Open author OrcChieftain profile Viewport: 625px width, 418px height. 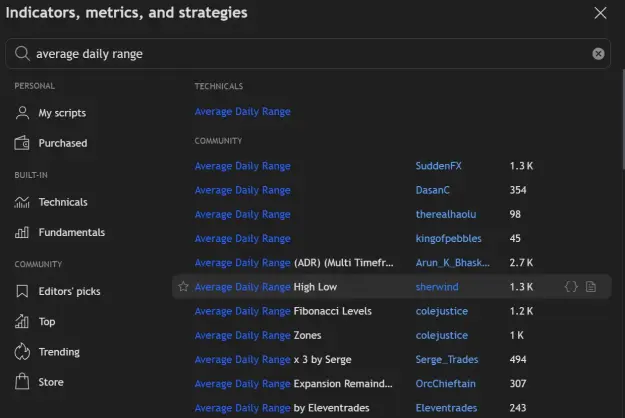445,384
